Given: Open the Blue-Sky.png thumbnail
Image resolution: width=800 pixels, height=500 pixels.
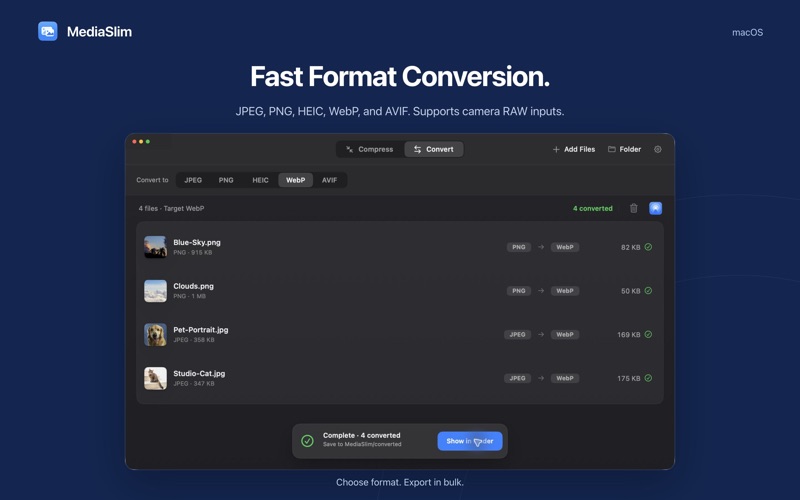Looking at the screenshot, I should pos(155,247).
